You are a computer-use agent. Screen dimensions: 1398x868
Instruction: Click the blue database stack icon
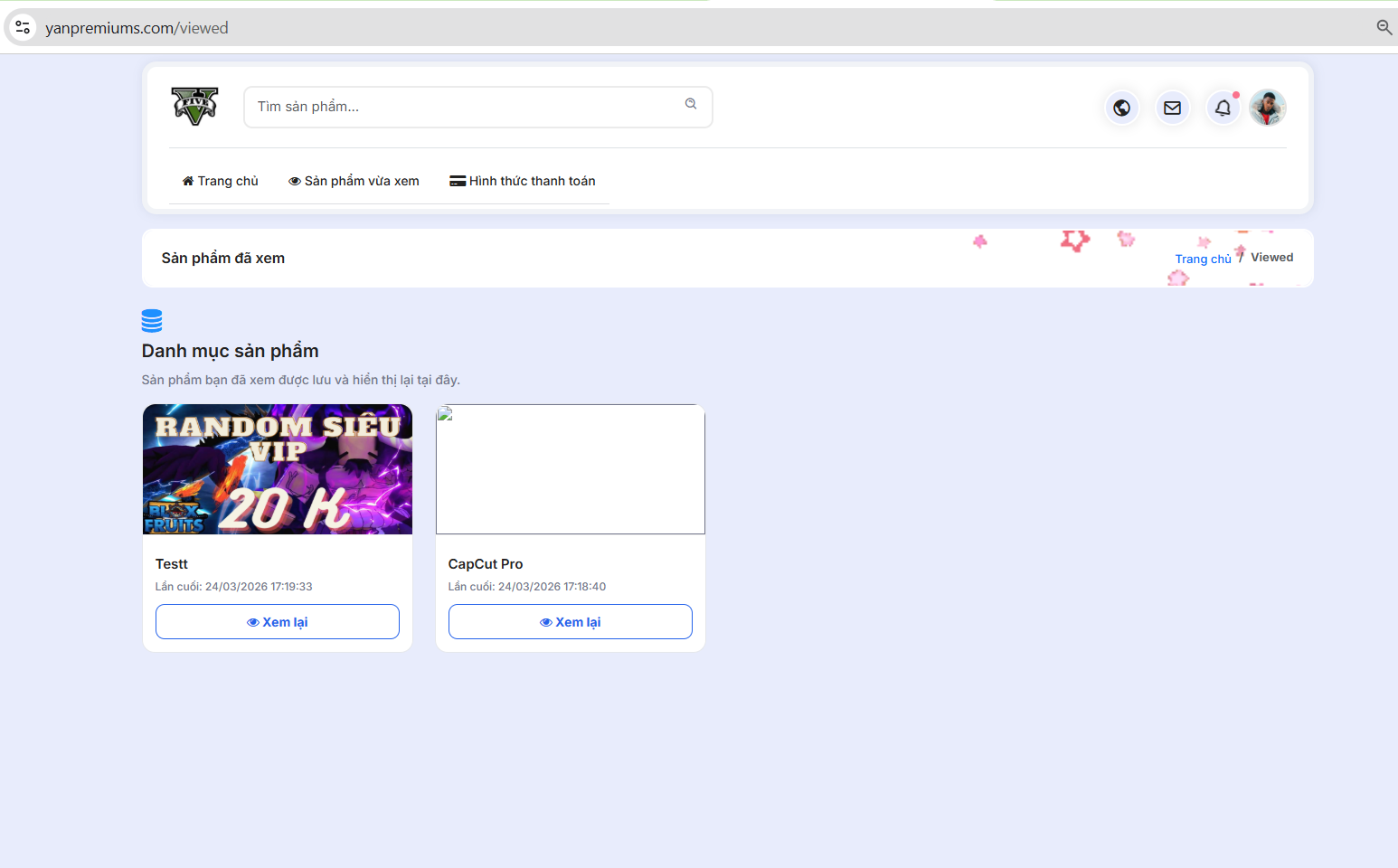[x=152, y=321]
